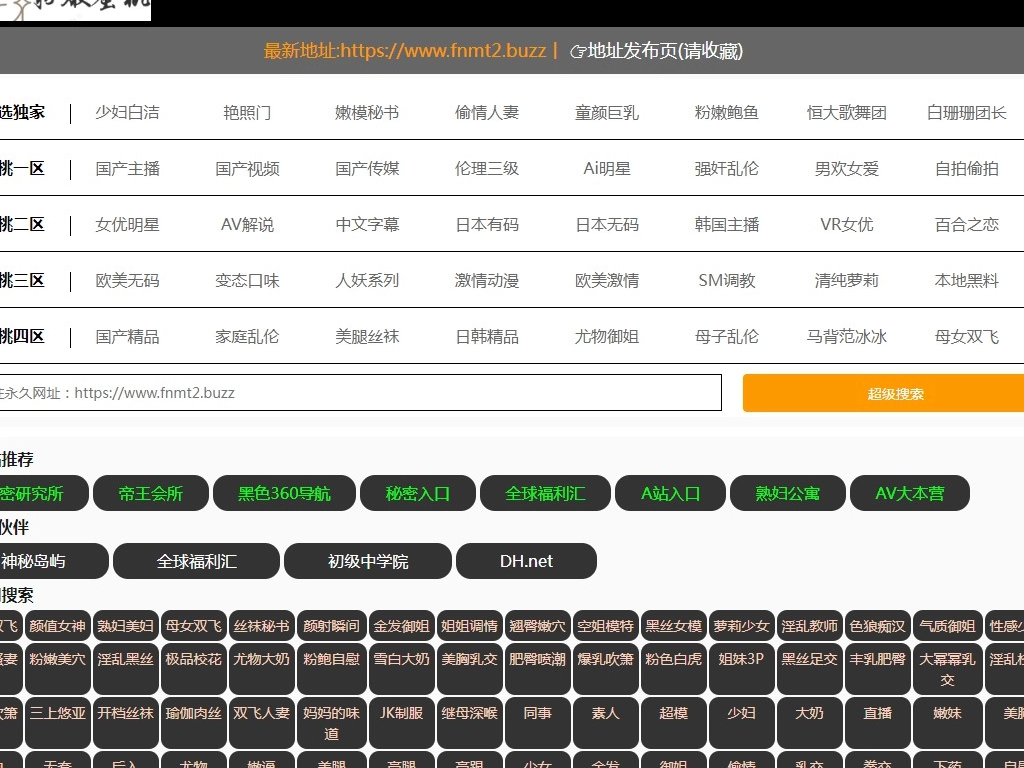This screenshot has height=768, width=1024.
Task: Open the 地址发布页(请收藏) link
Action: tap(665, 51)
